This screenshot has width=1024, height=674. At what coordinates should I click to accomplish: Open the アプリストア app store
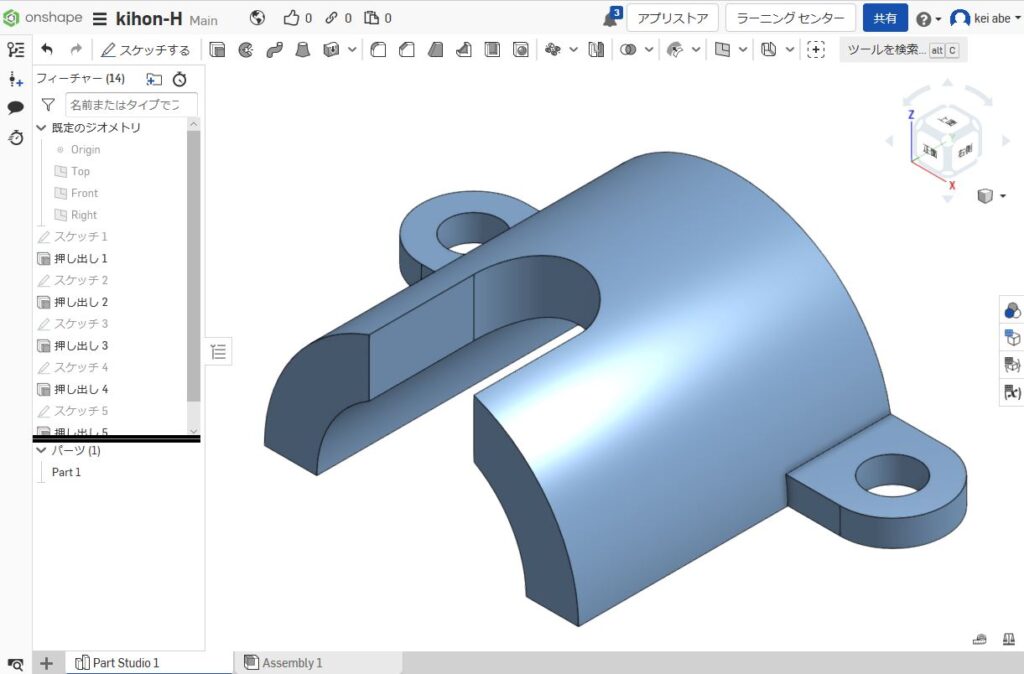673,18
